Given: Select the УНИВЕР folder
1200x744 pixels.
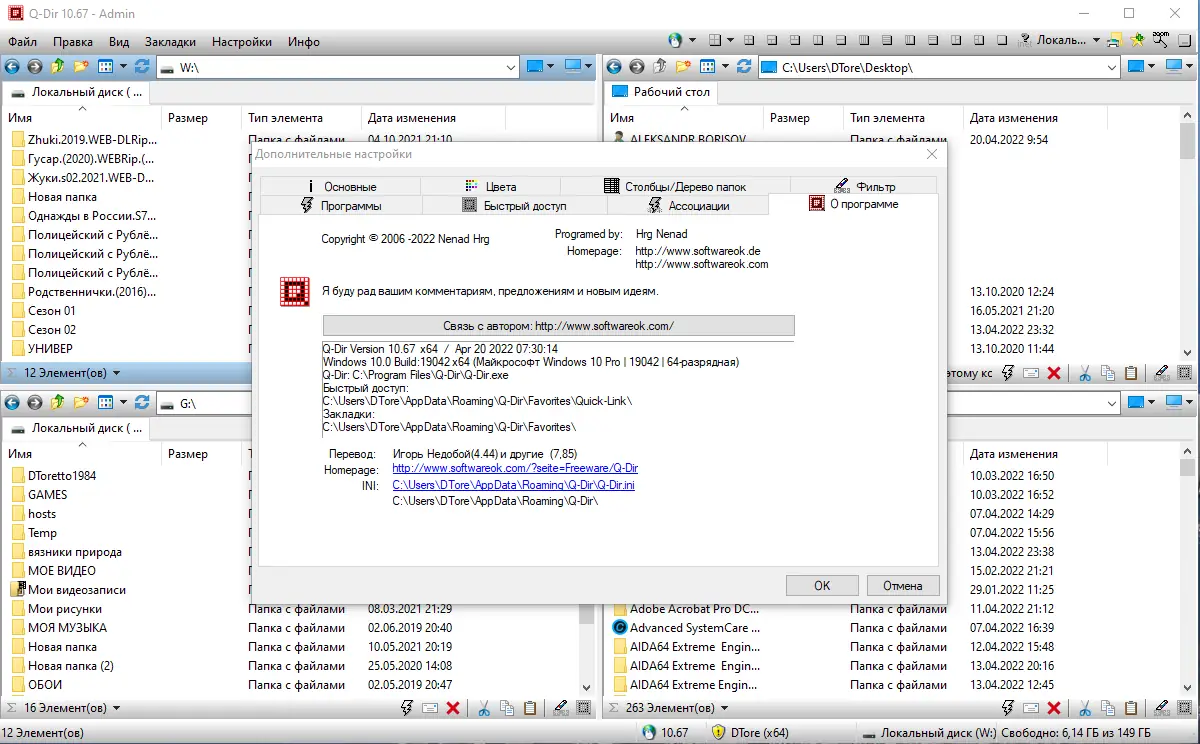Looking at the screenshot, I should 50,349.
